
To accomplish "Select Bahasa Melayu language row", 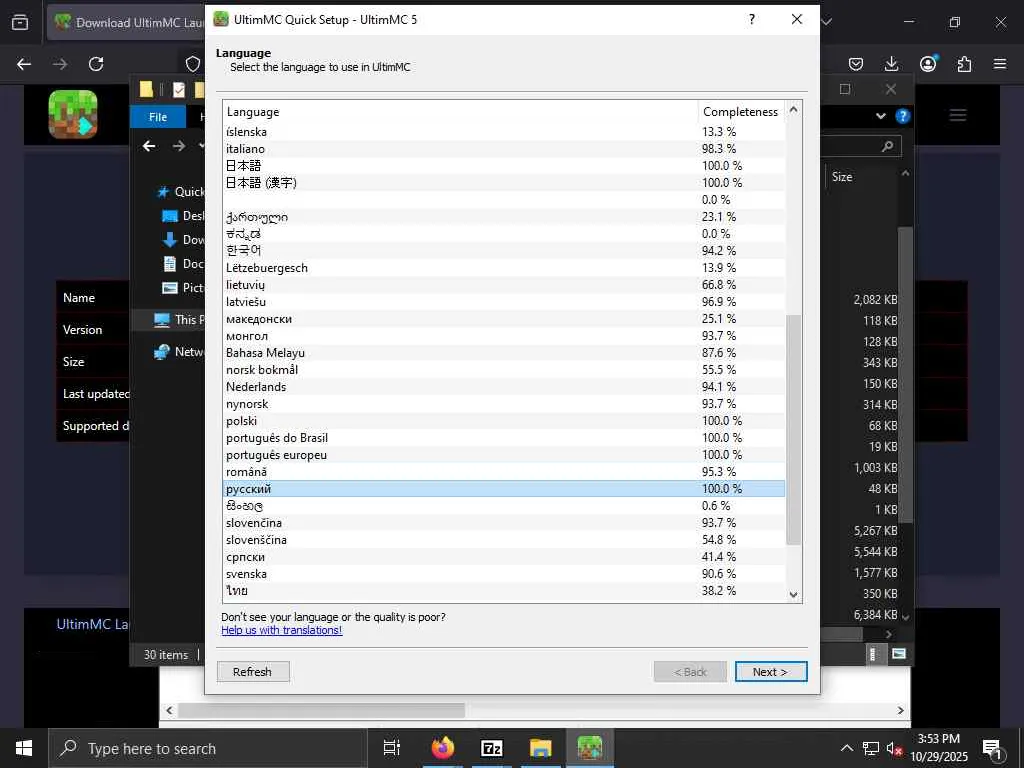I will tap(504, 353).
